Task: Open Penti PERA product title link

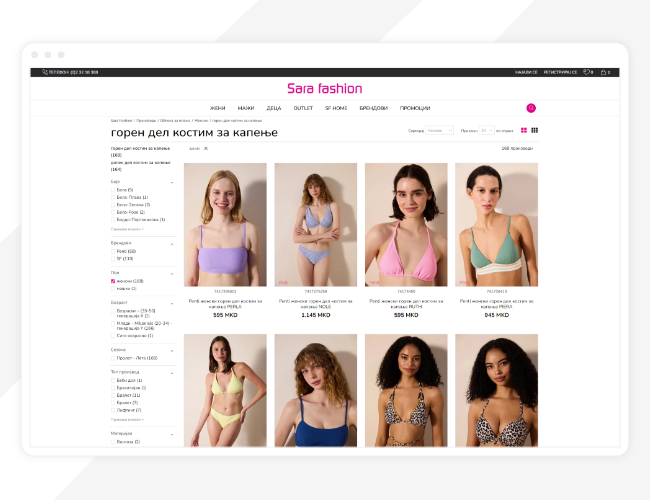Action: pyautogui.click(x=496, y=304)
